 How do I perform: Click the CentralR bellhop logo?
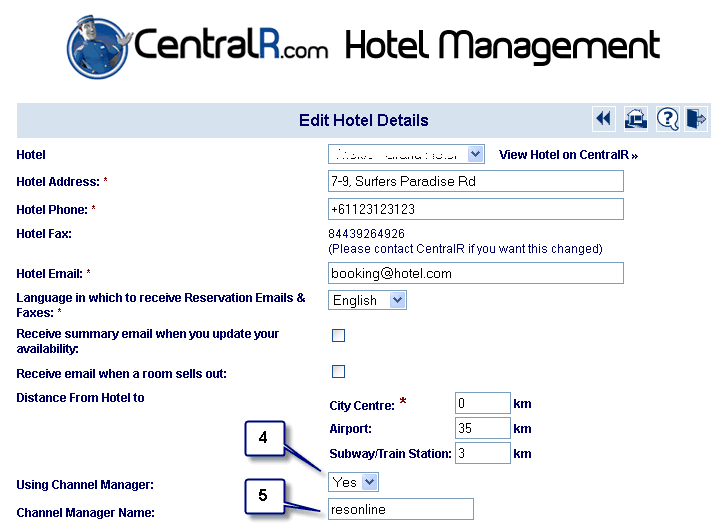pos(99,47)
